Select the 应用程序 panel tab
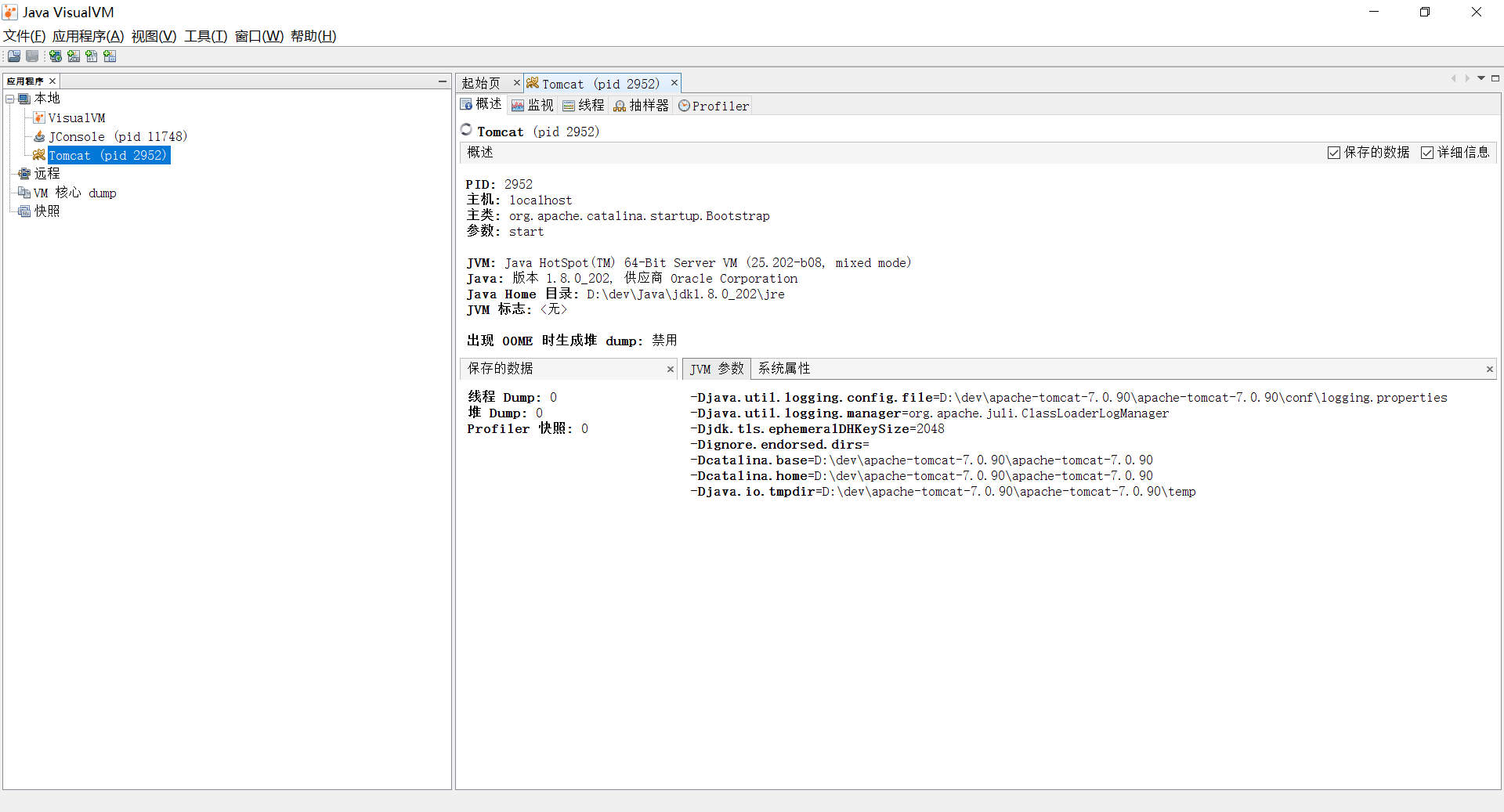This screenshot has height=812, width=1504. (x=25, y=81)
